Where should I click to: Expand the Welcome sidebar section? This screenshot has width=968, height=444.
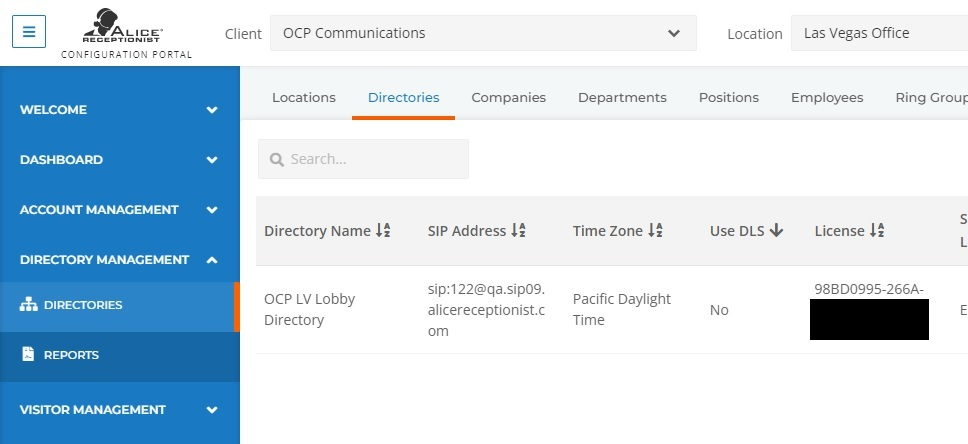[x=119, y=109]
